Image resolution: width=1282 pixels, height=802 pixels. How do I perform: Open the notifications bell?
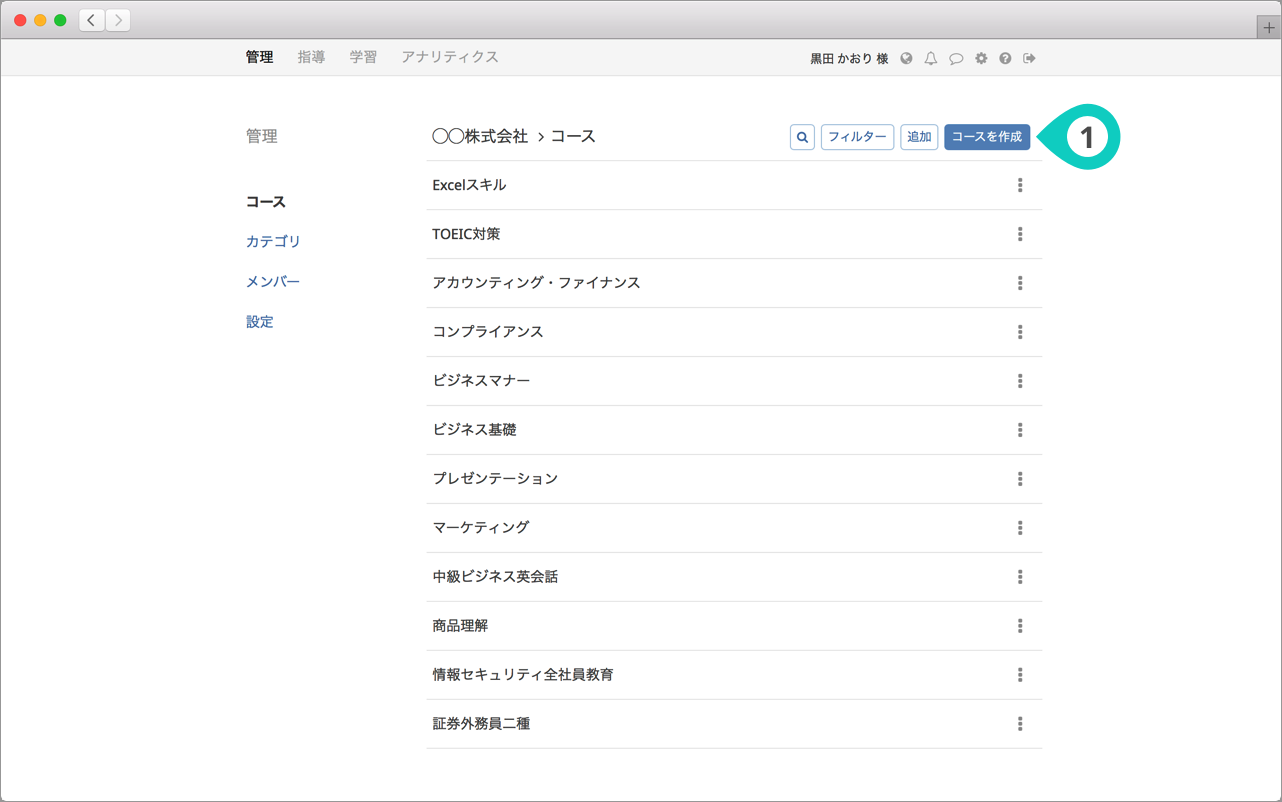click(x=931, y=58)
